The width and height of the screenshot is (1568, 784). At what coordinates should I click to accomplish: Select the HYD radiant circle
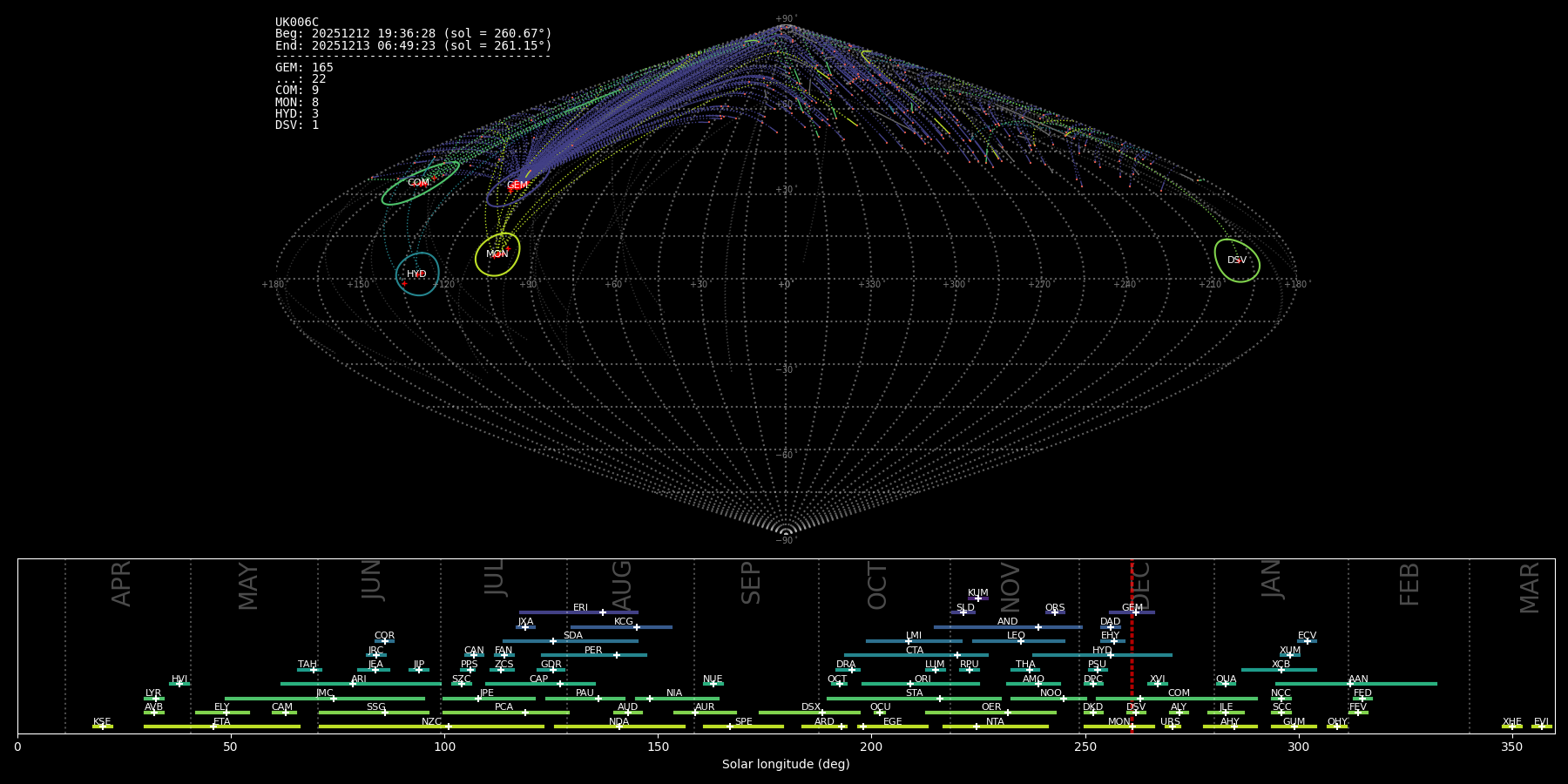tap(417, 274)
